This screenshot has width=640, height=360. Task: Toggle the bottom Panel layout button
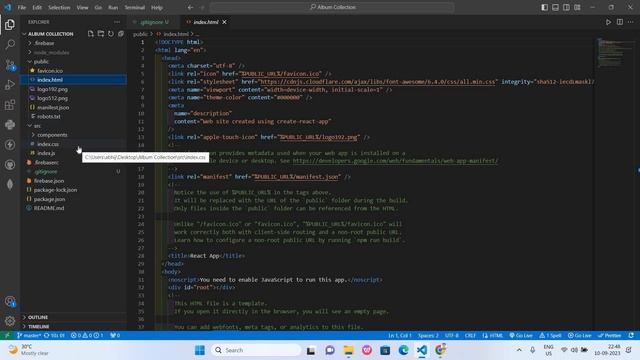556,7
